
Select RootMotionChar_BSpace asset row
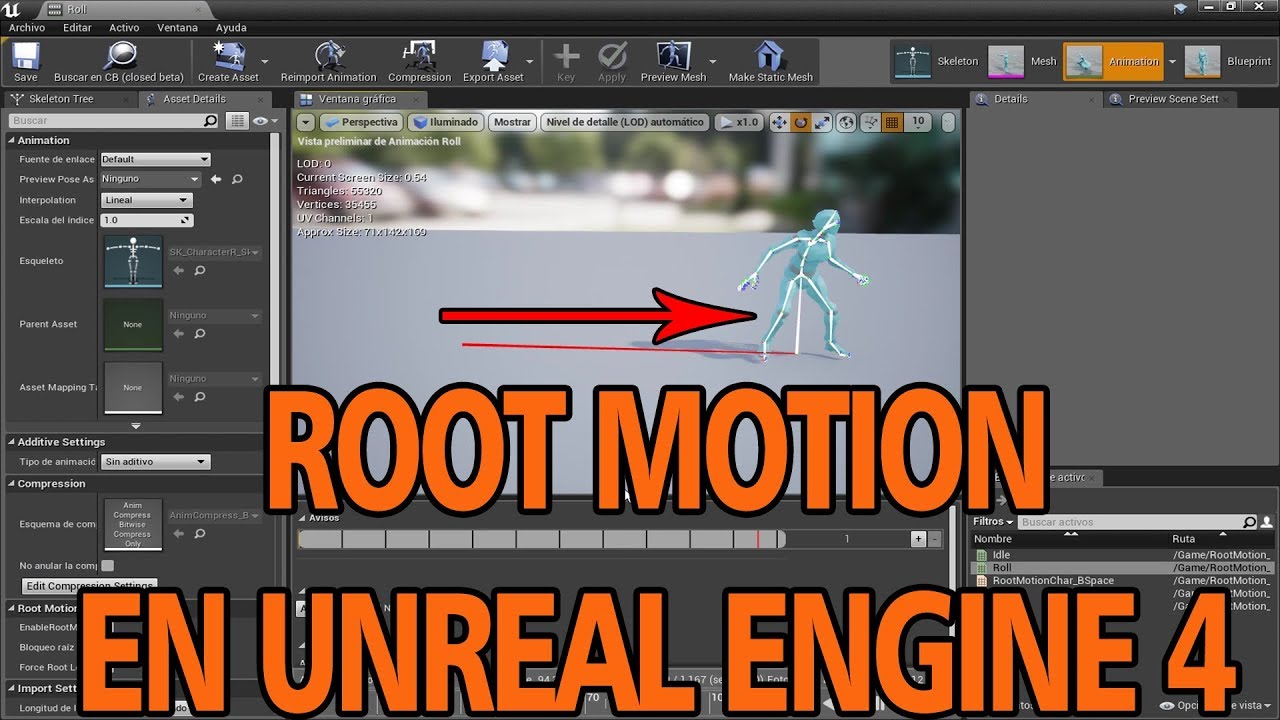click(1122, 581)
